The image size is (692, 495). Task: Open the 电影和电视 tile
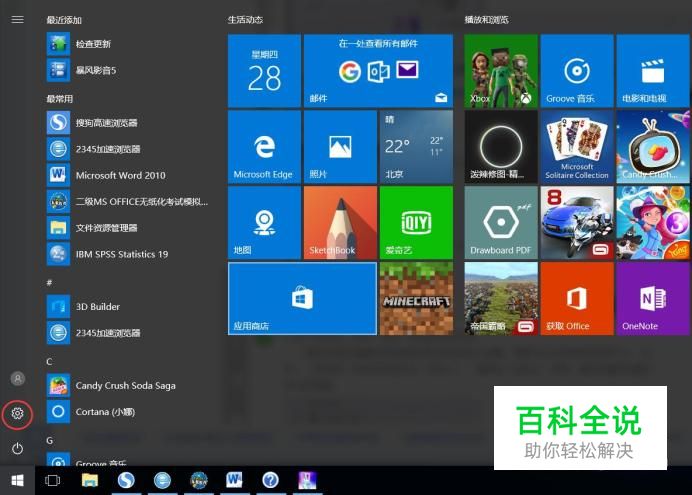pyautogui.click(x=653, y=70)
